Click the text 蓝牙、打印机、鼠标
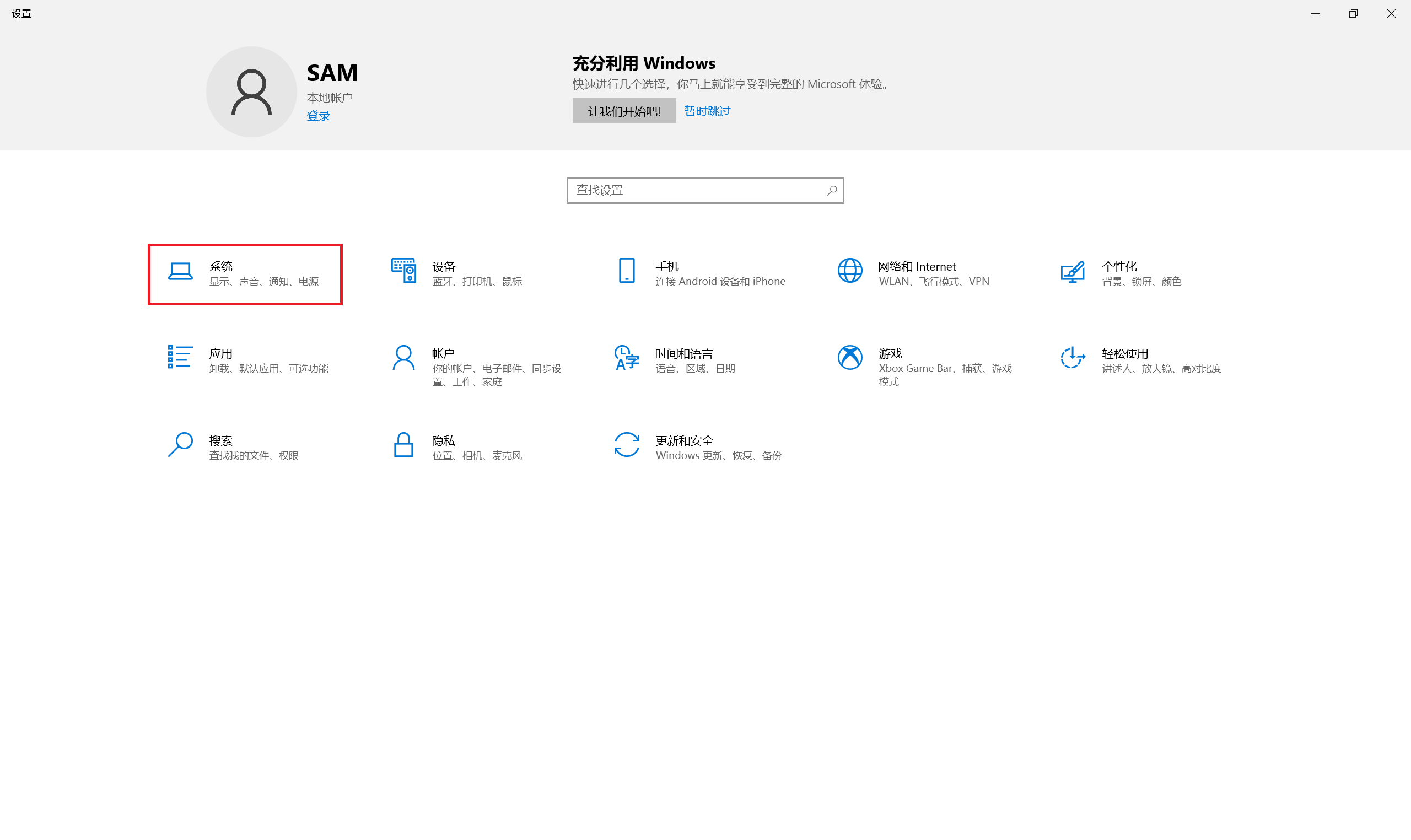Screen dimensions: 1411x840 [477, 282]
